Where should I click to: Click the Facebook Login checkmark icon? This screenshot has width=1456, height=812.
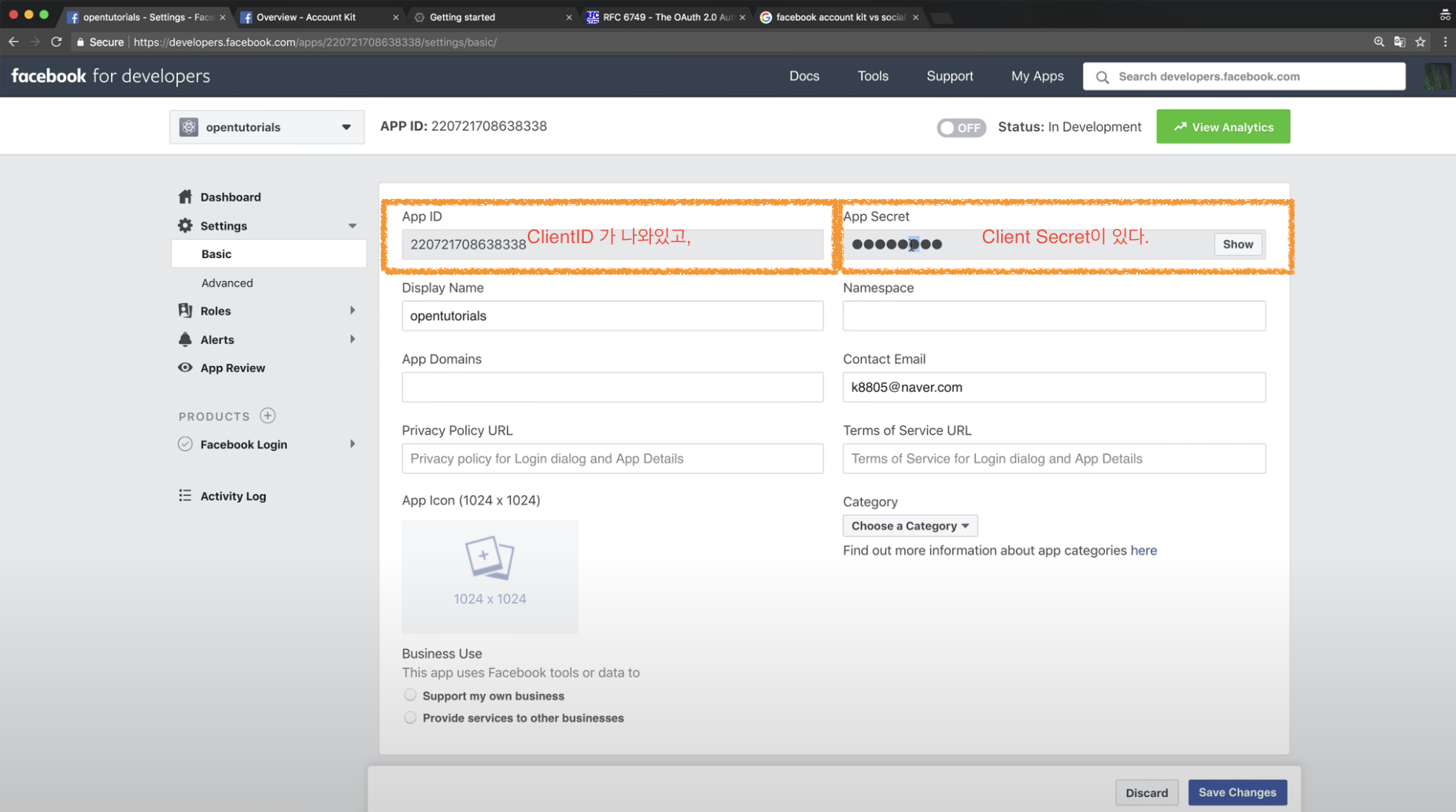(185, 444)
